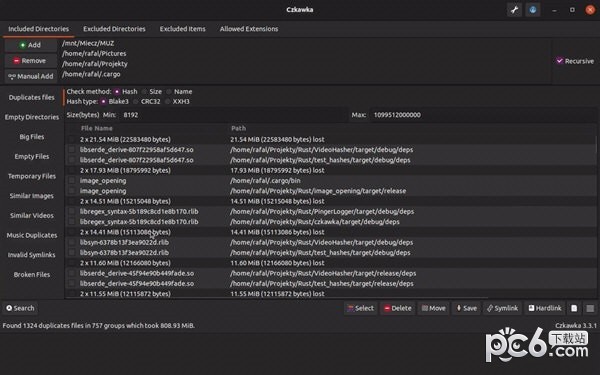Open Duplicates files section
Viewport: 600px width, 375px height.
click(x=32, y=98)
